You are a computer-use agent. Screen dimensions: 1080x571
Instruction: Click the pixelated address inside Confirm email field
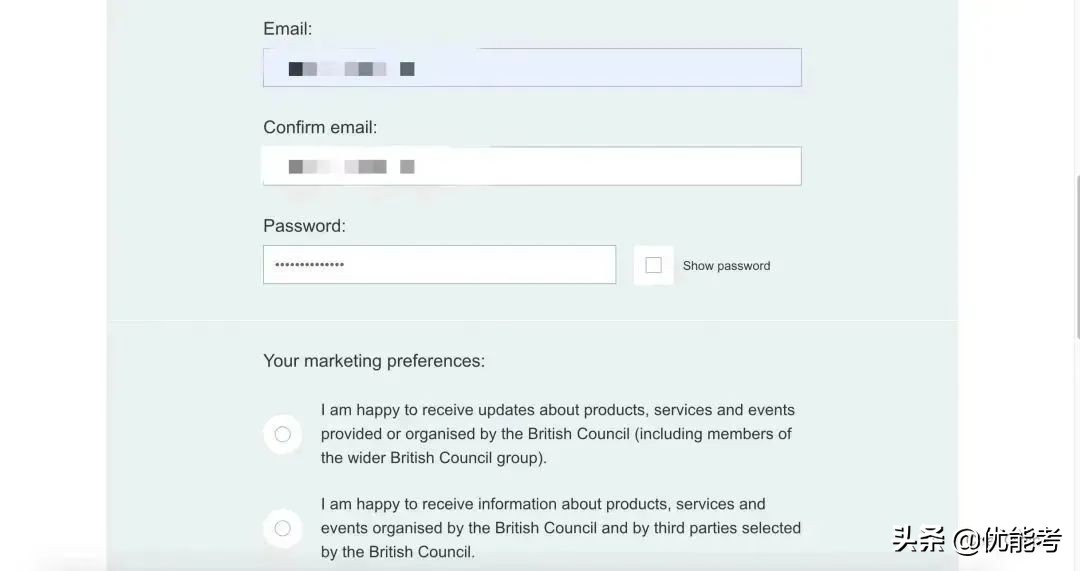(x=351, y=167)
